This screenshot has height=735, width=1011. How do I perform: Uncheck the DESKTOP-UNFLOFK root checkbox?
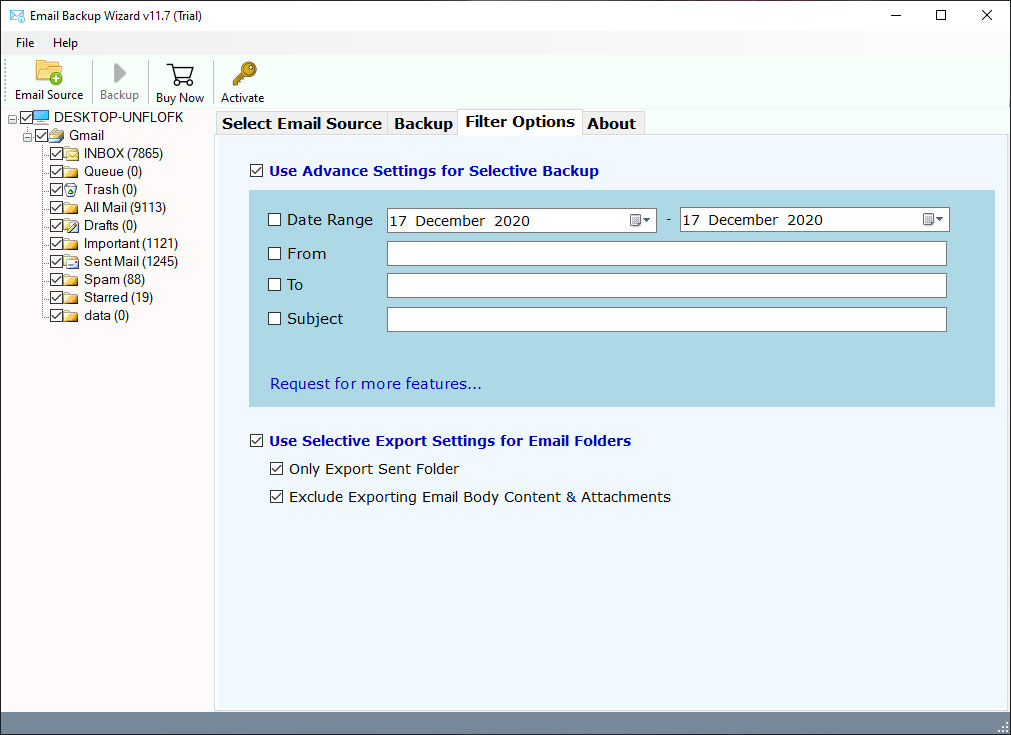click(x=26, y=117)
